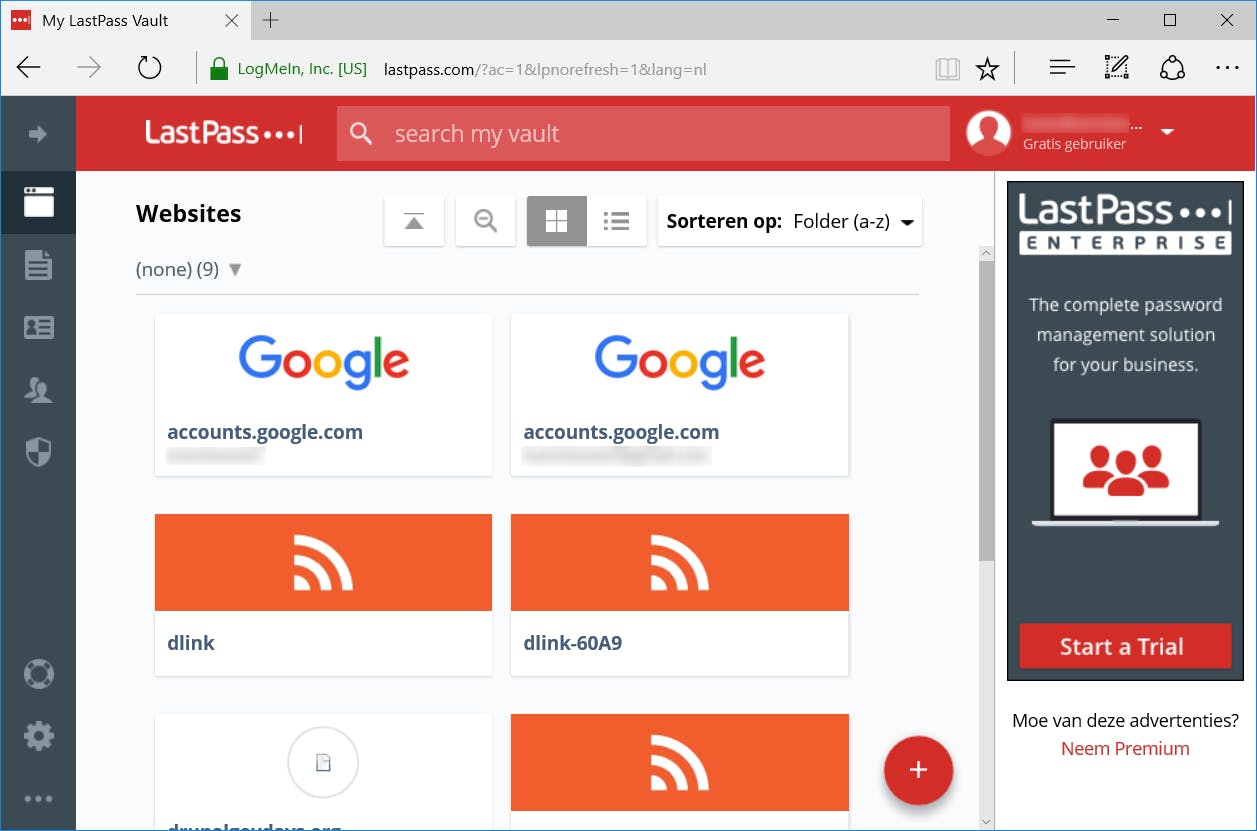Screen dimensions: 1257x831
Task: Click the scrollbar down arrow
Action: click(x=987, y=822)
